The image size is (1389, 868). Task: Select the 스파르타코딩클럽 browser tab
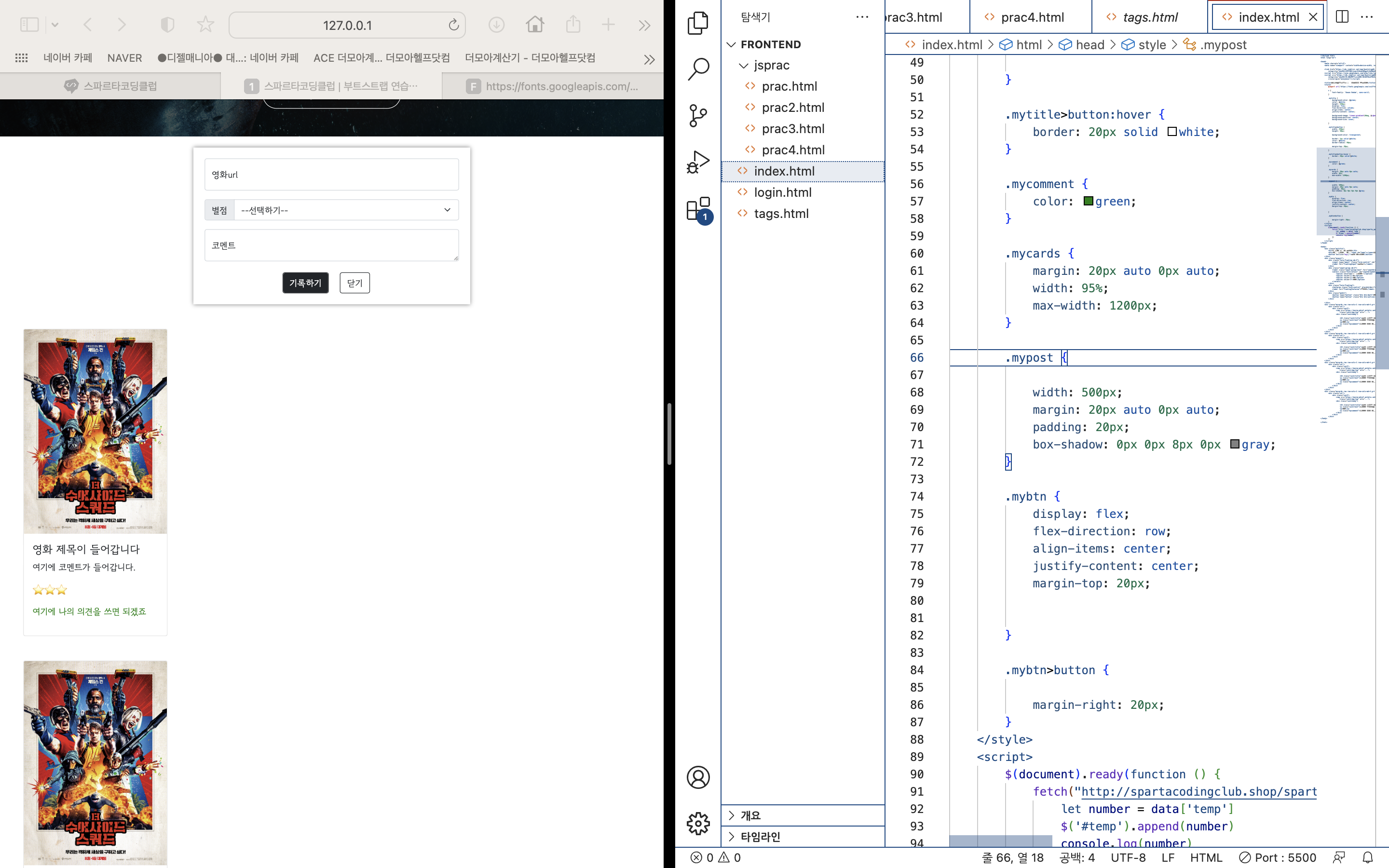[110, 86]
